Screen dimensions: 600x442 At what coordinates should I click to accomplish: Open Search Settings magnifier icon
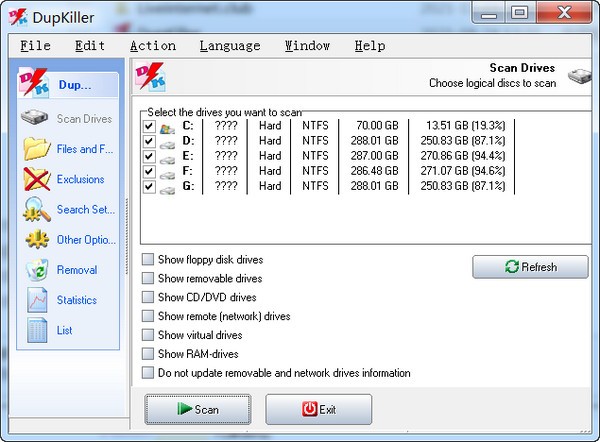[x=37, y=209]
